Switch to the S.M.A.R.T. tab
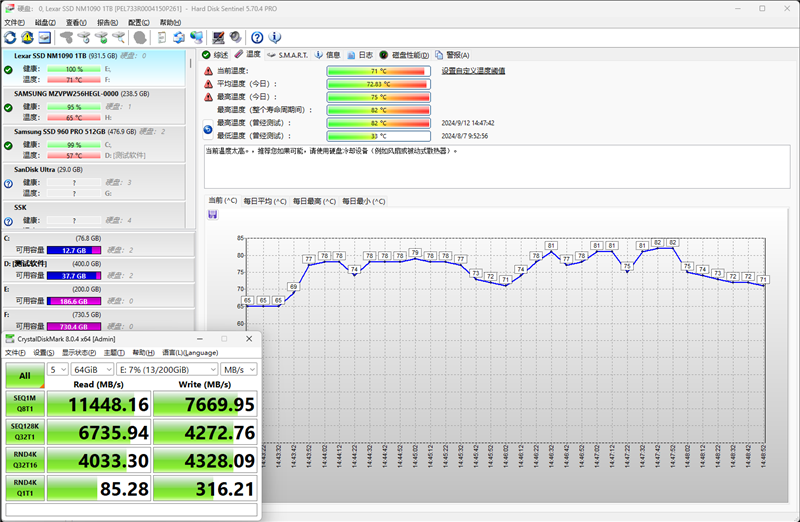Viewport: 800px width, 522px height. 288,55
